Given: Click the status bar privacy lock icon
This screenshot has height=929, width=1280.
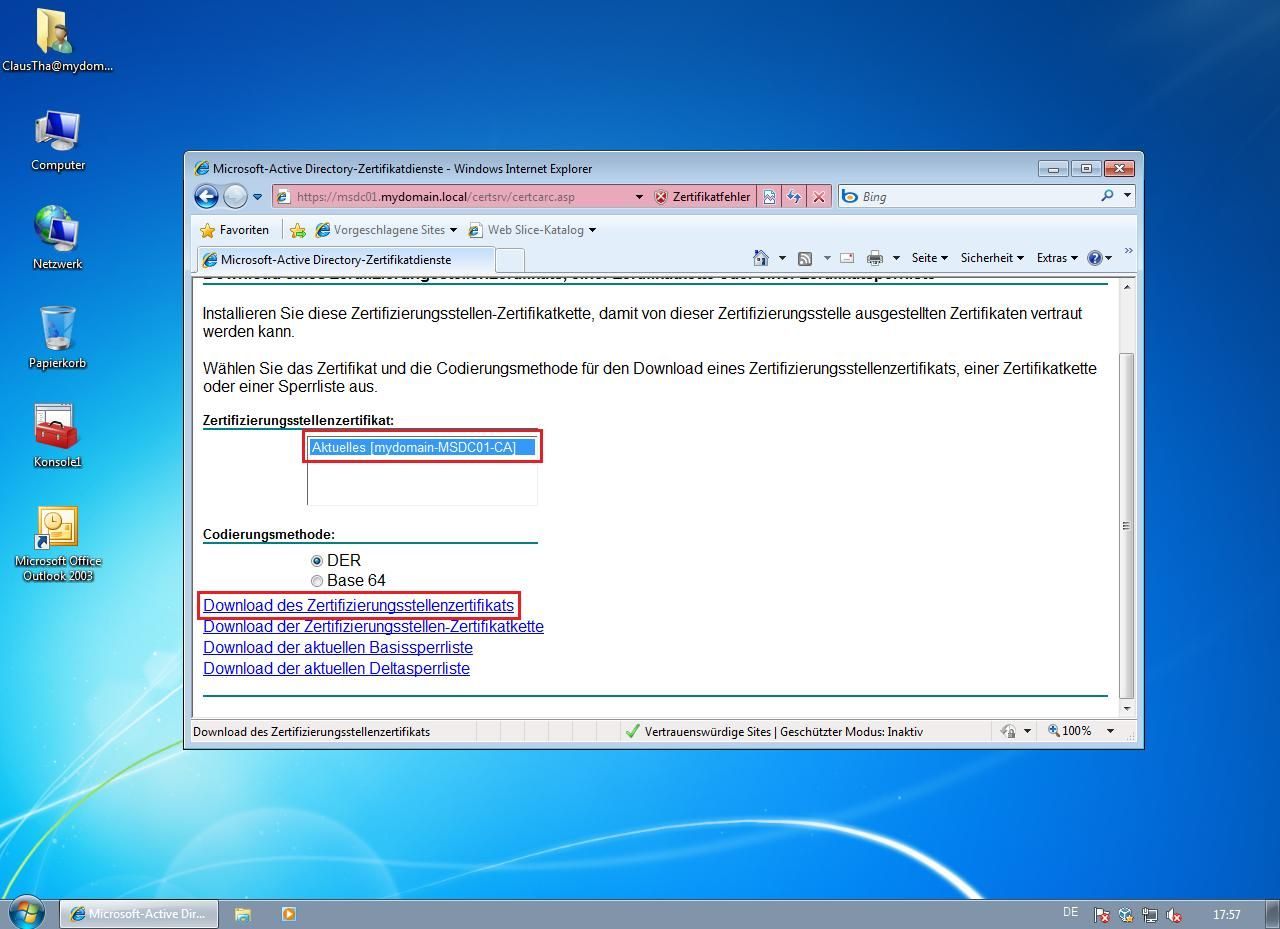Looking at the screenshot, I should 1008,731.
